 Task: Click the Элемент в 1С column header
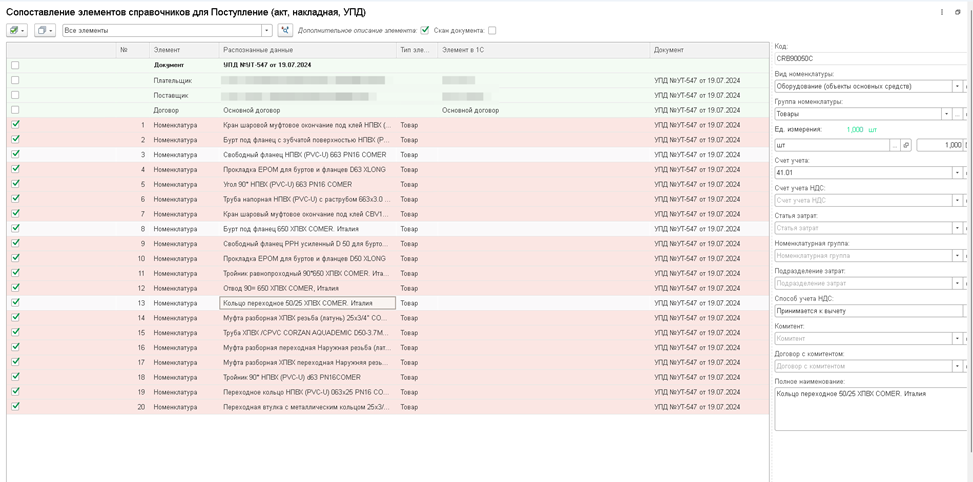pyautogui.click(x=544, y=50)
